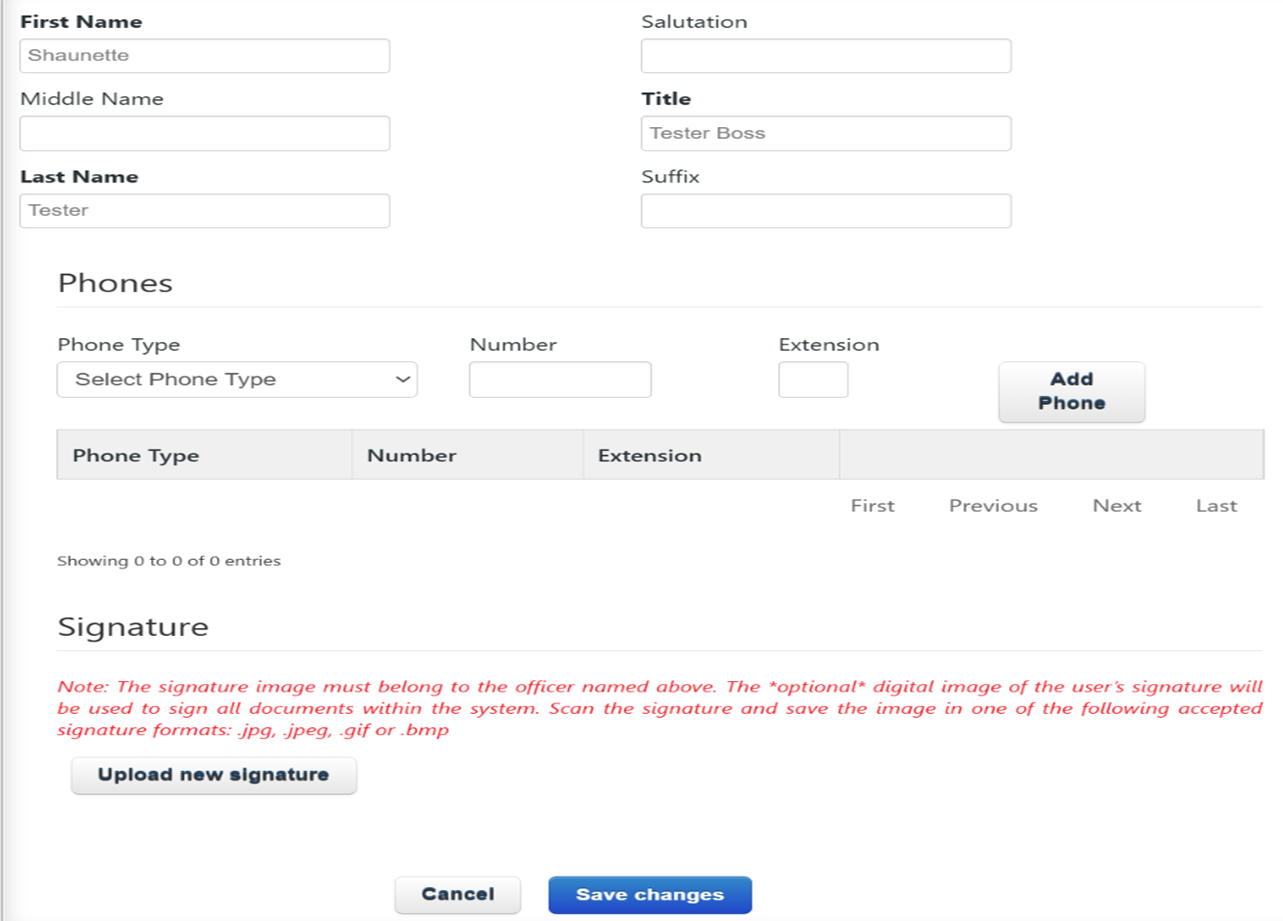Click Upload new signature button
The width and height of the screenshot is (1283, 921).
(213, 775)
